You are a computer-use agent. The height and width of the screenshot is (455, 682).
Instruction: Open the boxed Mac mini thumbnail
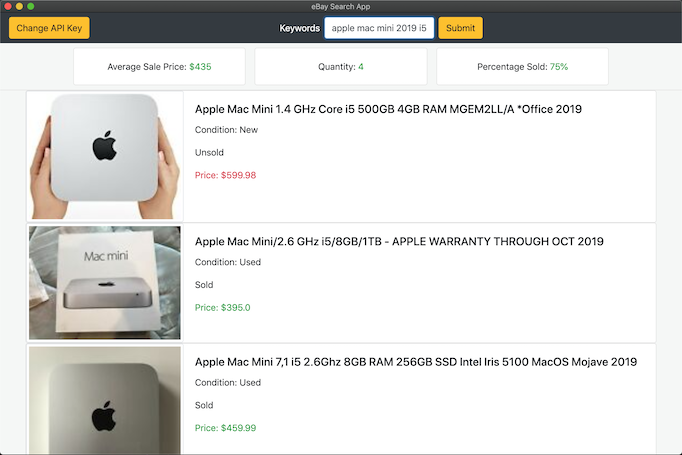click(x=105, y=283)
